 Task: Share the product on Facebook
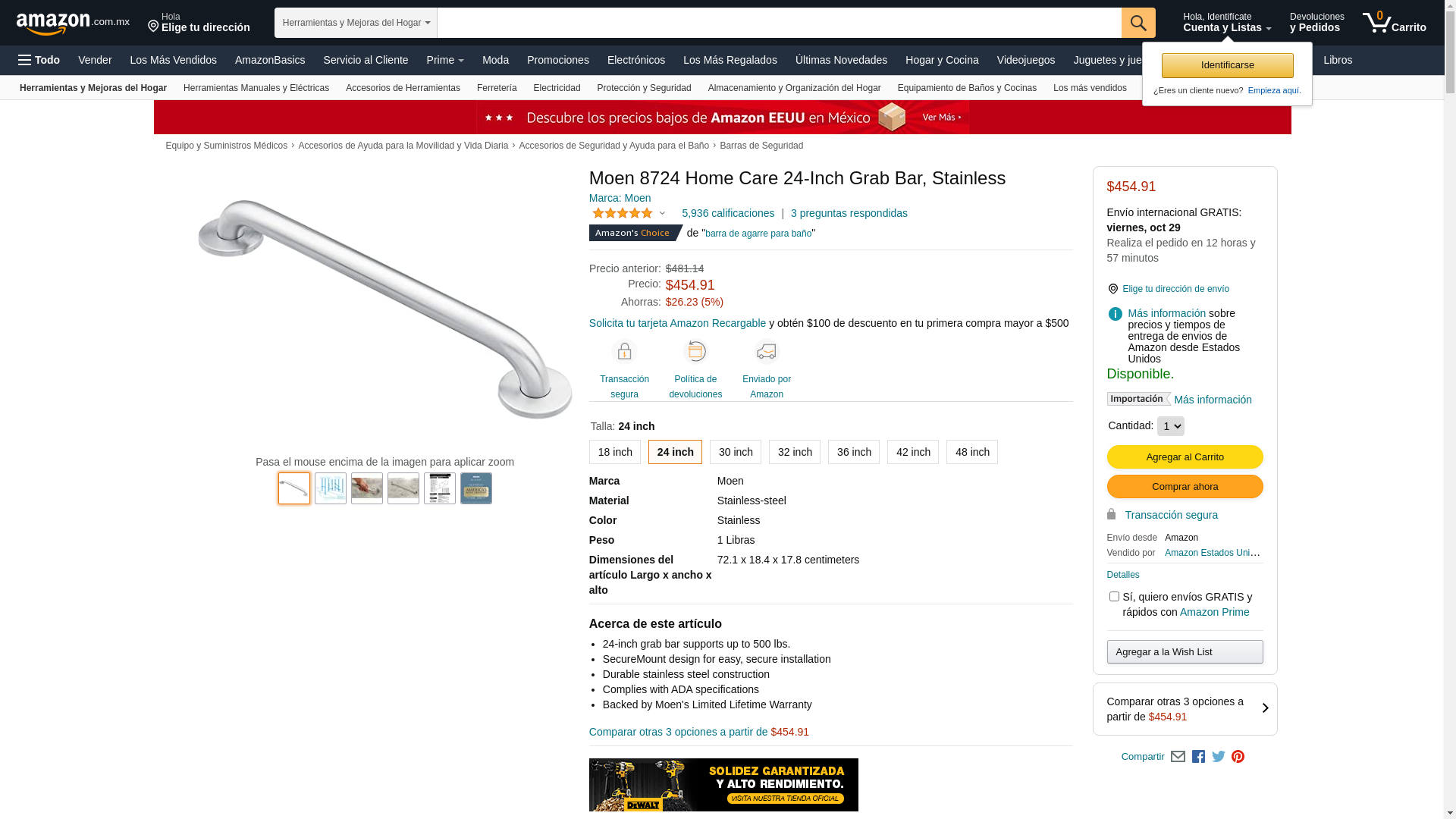(1198, 757)
